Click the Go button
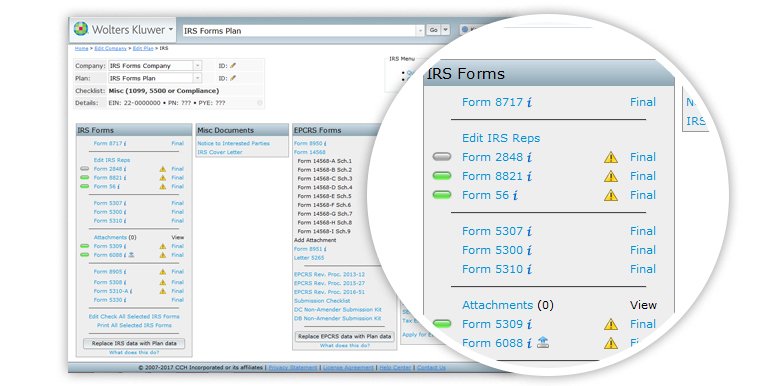This screenshot has width=768, height=386. [x=433, y=30]
